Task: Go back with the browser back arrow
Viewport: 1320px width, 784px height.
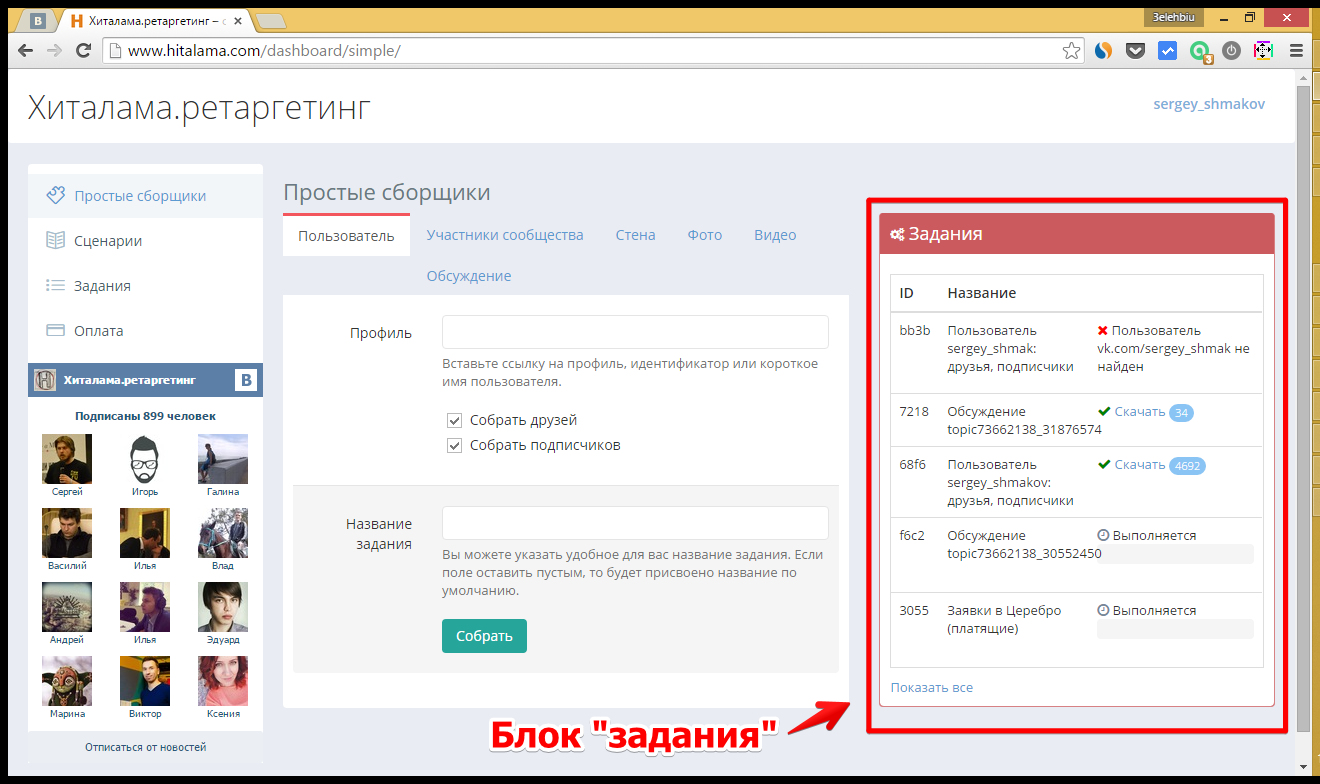Action: (x=25, y=50)
